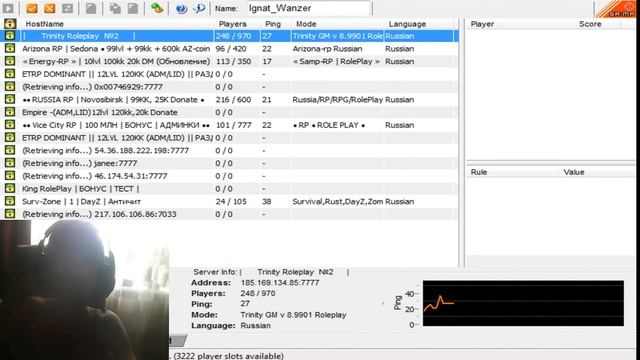Click the lock icon on Energy-RP row
640x360 pixels.
pyautogui.click(x=10, y=61)
